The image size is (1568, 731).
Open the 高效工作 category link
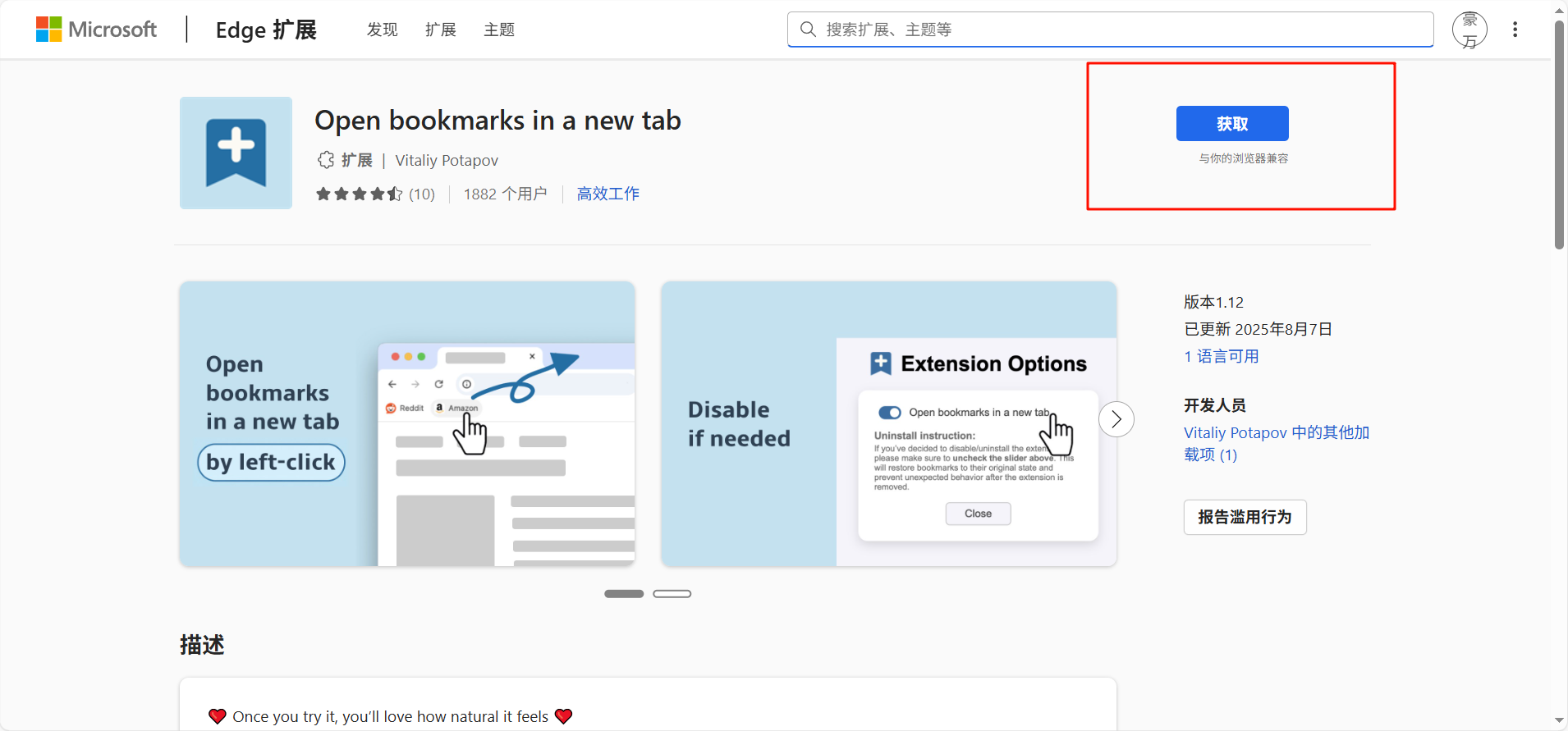tap(608, 194)
